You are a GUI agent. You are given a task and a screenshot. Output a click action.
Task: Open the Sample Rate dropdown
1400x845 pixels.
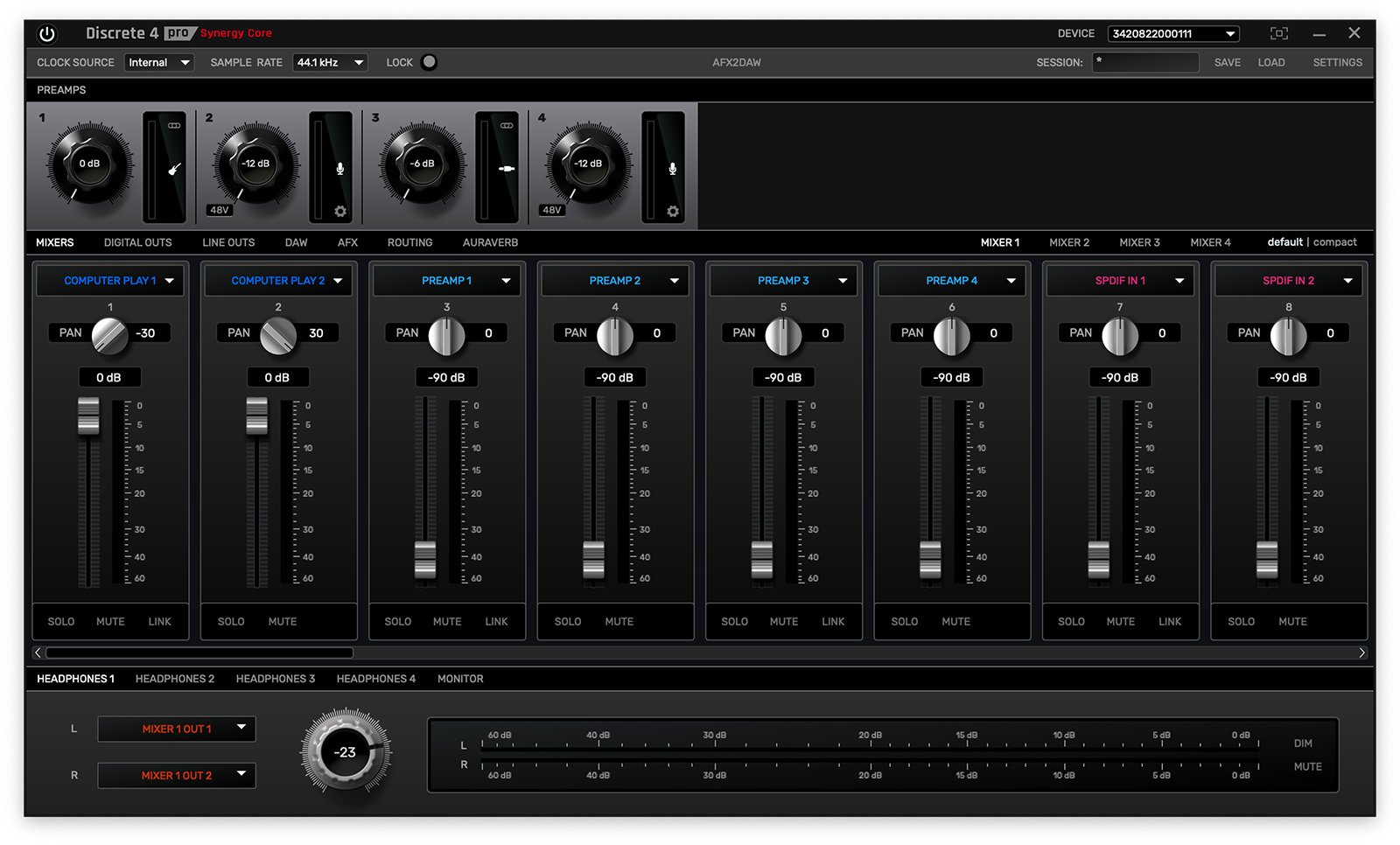330,62
